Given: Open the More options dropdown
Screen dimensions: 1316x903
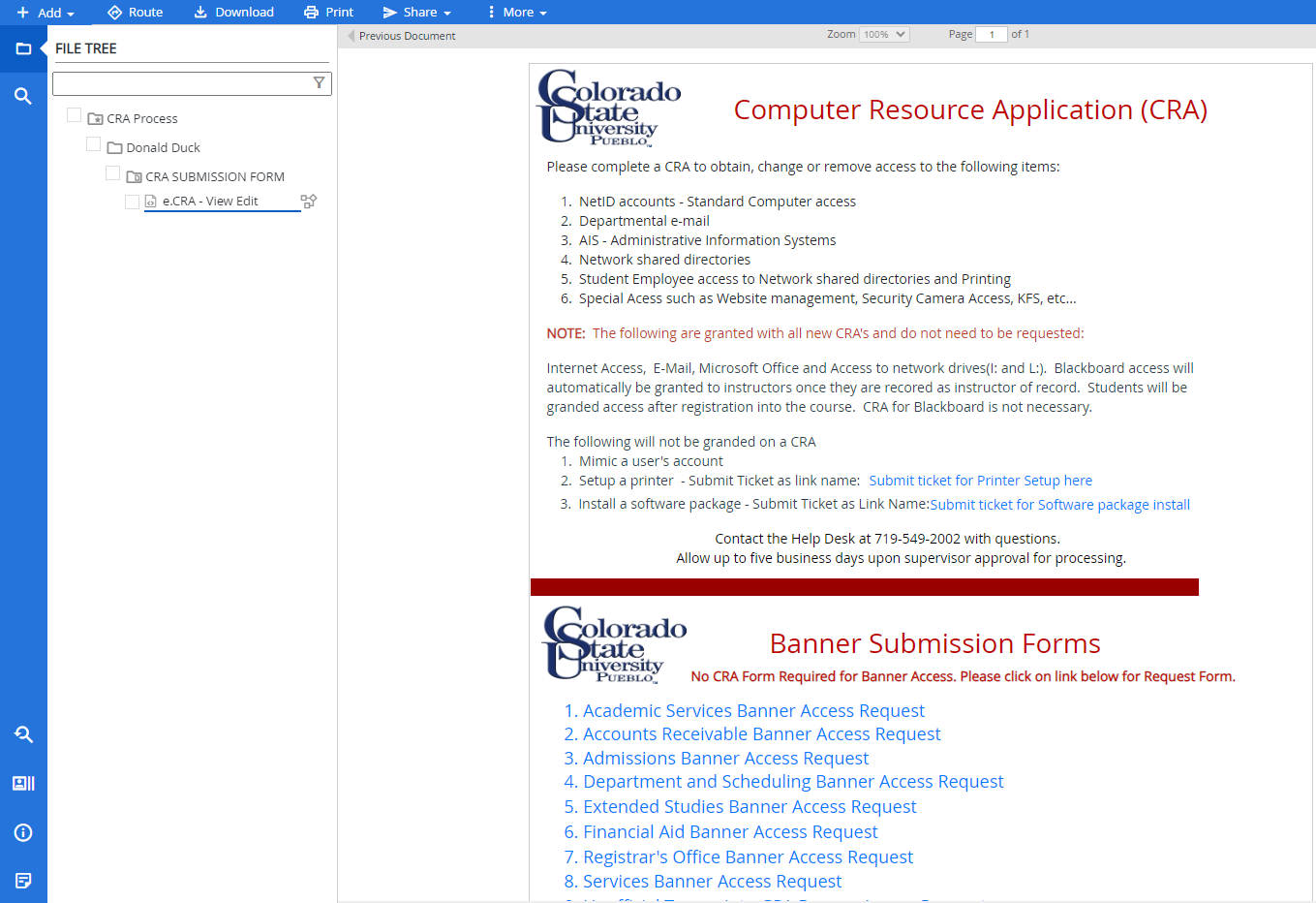Looking at the screenshot, I should (517, 13).
